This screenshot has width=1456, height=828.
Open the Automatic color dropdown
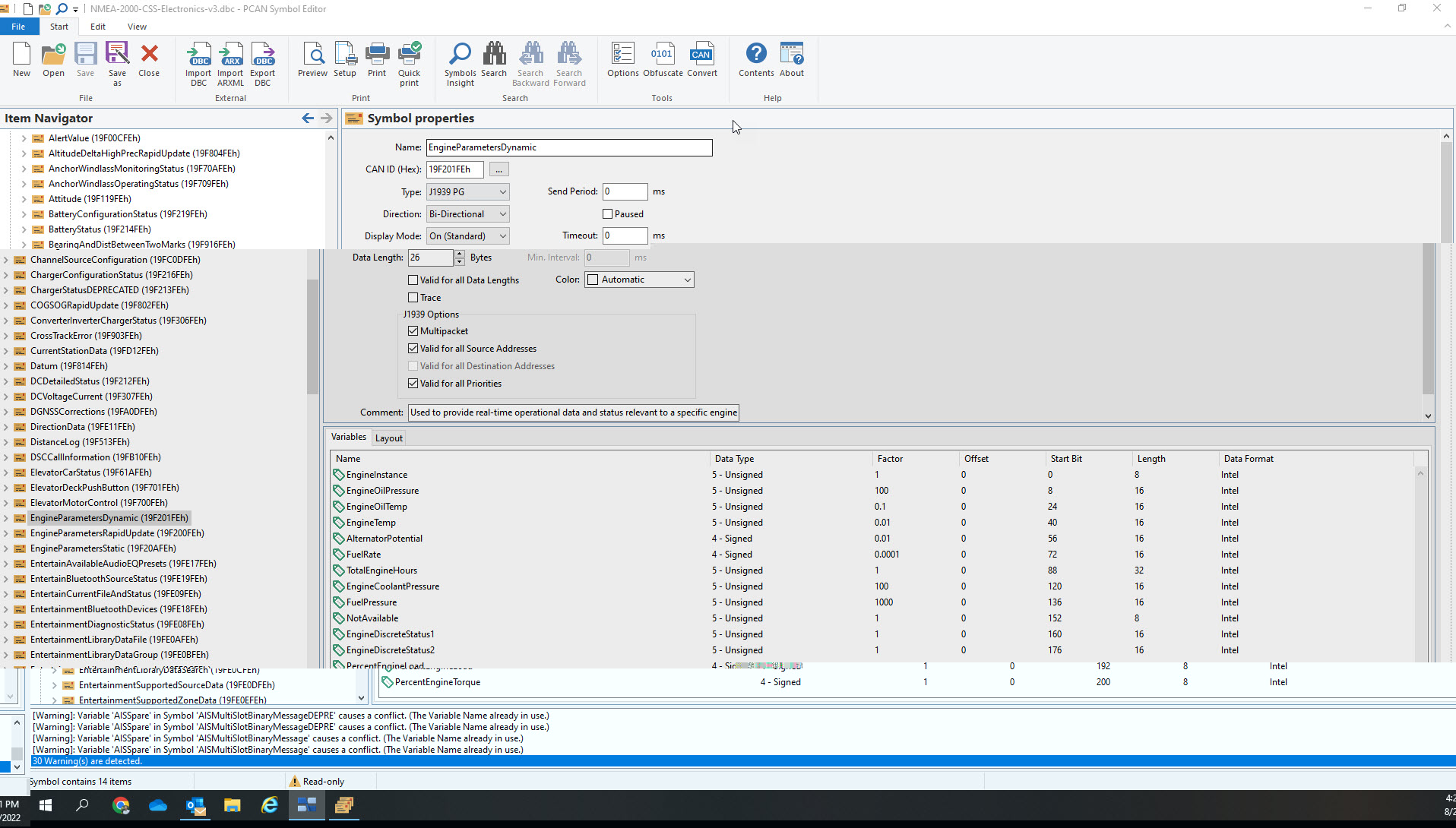tap(639, 280)
